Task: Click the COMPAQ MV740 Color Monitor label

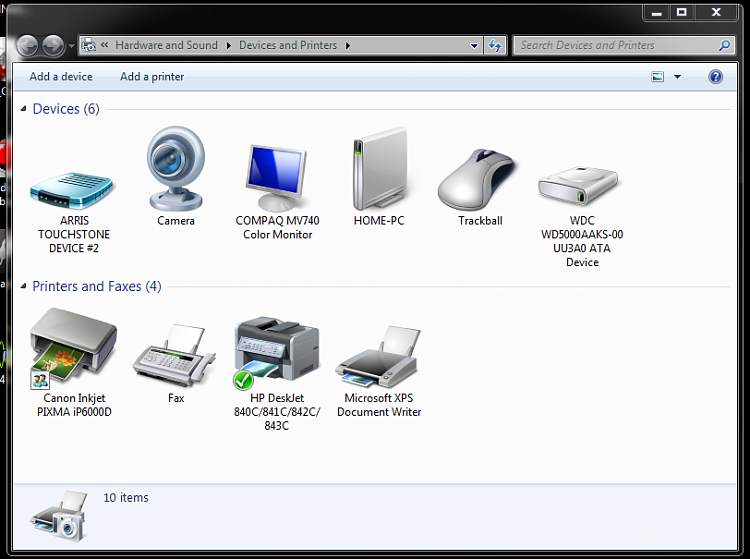Action: pyautogui.click(x=277, y=228)
